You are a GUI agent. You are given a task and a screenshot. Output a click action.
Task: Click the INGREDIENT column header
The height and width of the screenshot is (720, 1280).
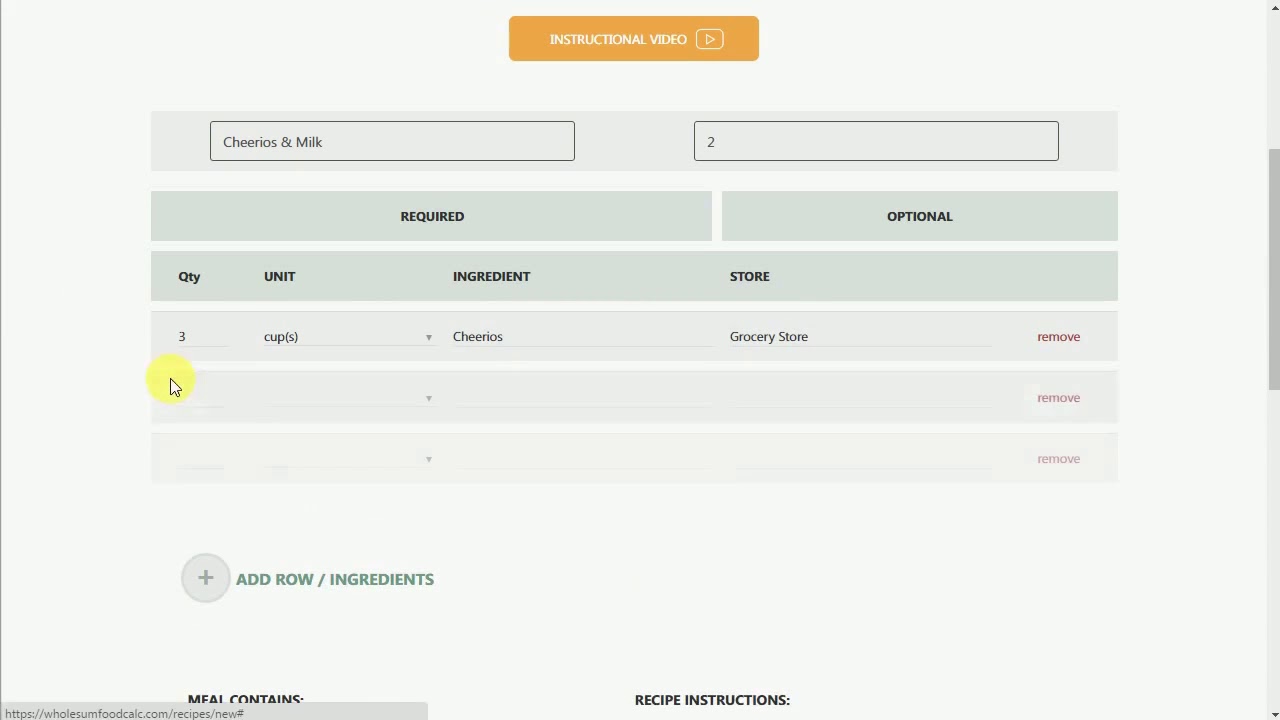[491, 276]
